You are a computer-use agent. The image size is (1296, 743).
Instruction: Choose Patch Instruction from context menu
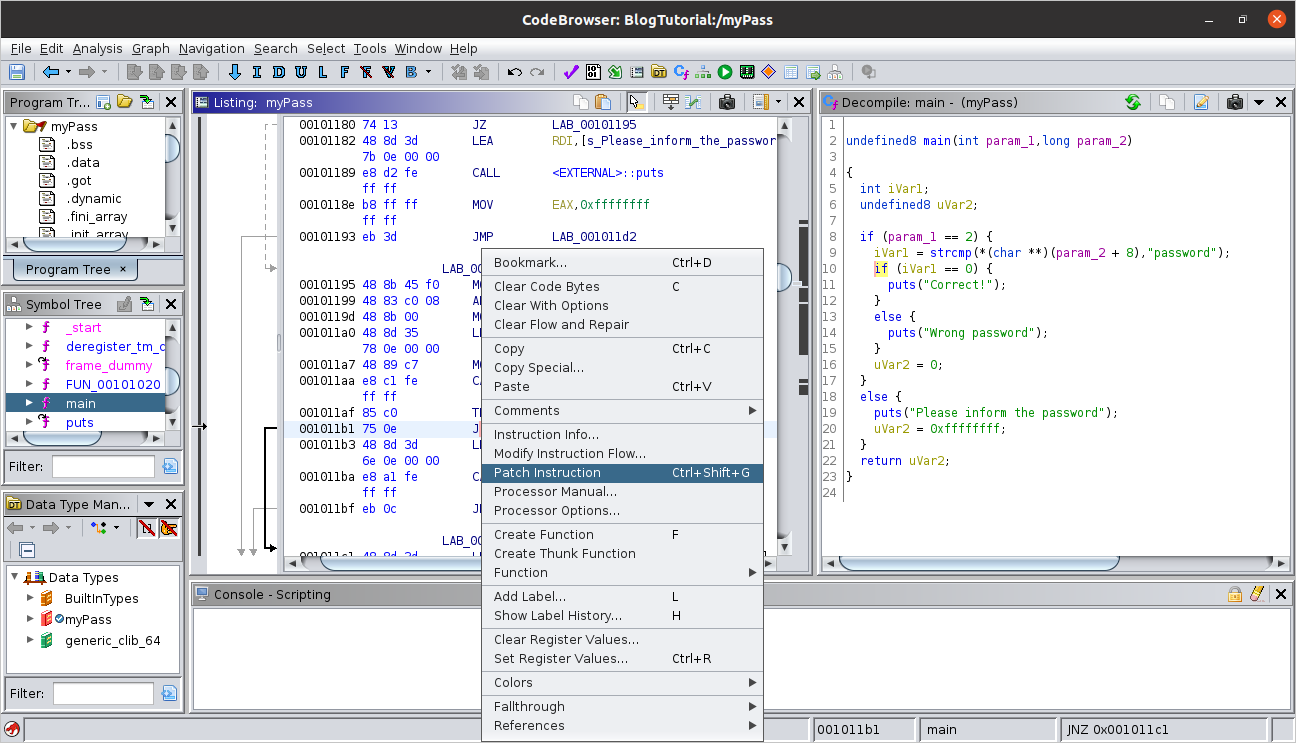point(622,472)
